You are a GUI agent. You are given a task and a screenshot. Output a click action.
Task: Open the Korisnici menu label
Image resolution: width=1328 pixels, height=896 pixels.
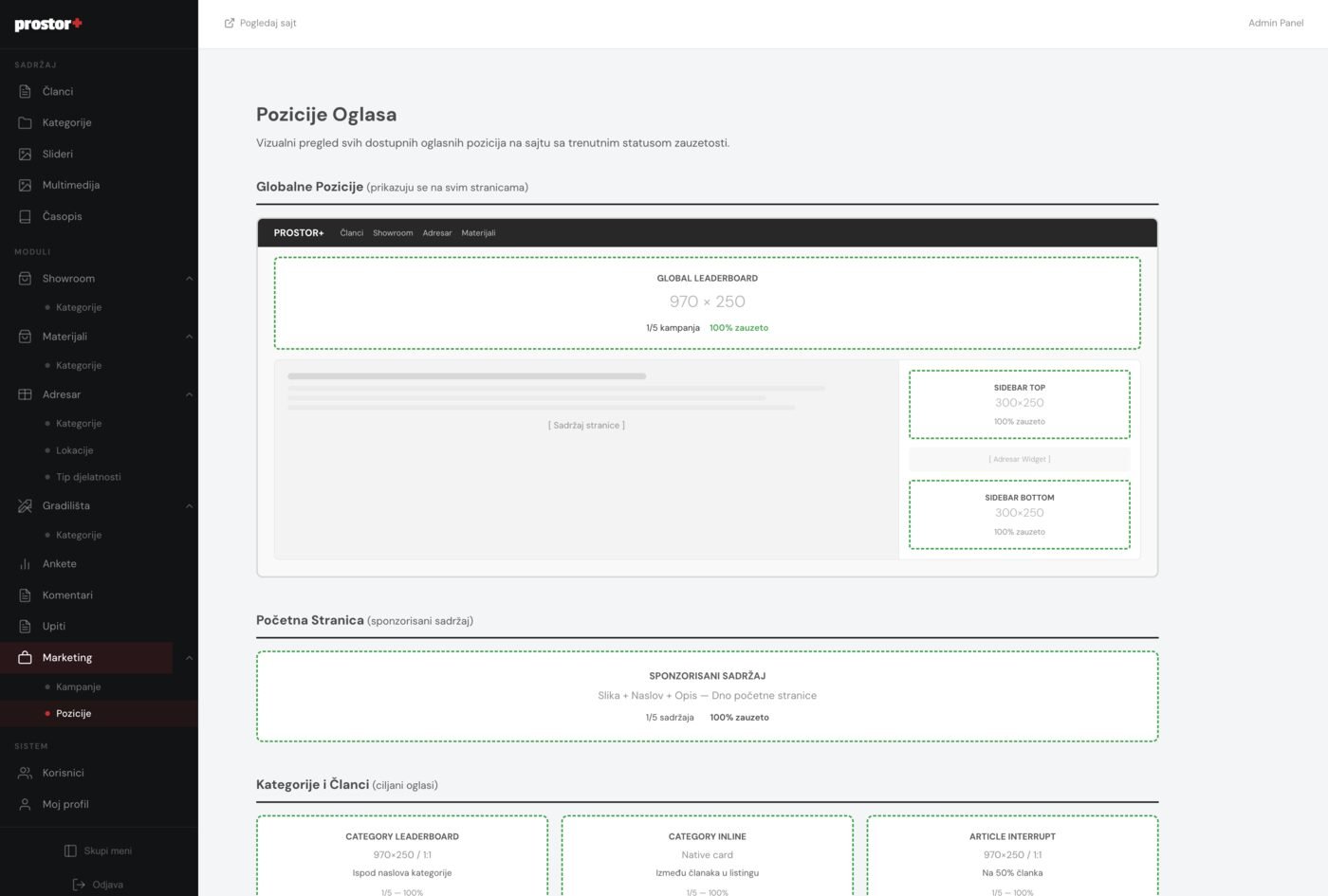[x=64, y=773]
